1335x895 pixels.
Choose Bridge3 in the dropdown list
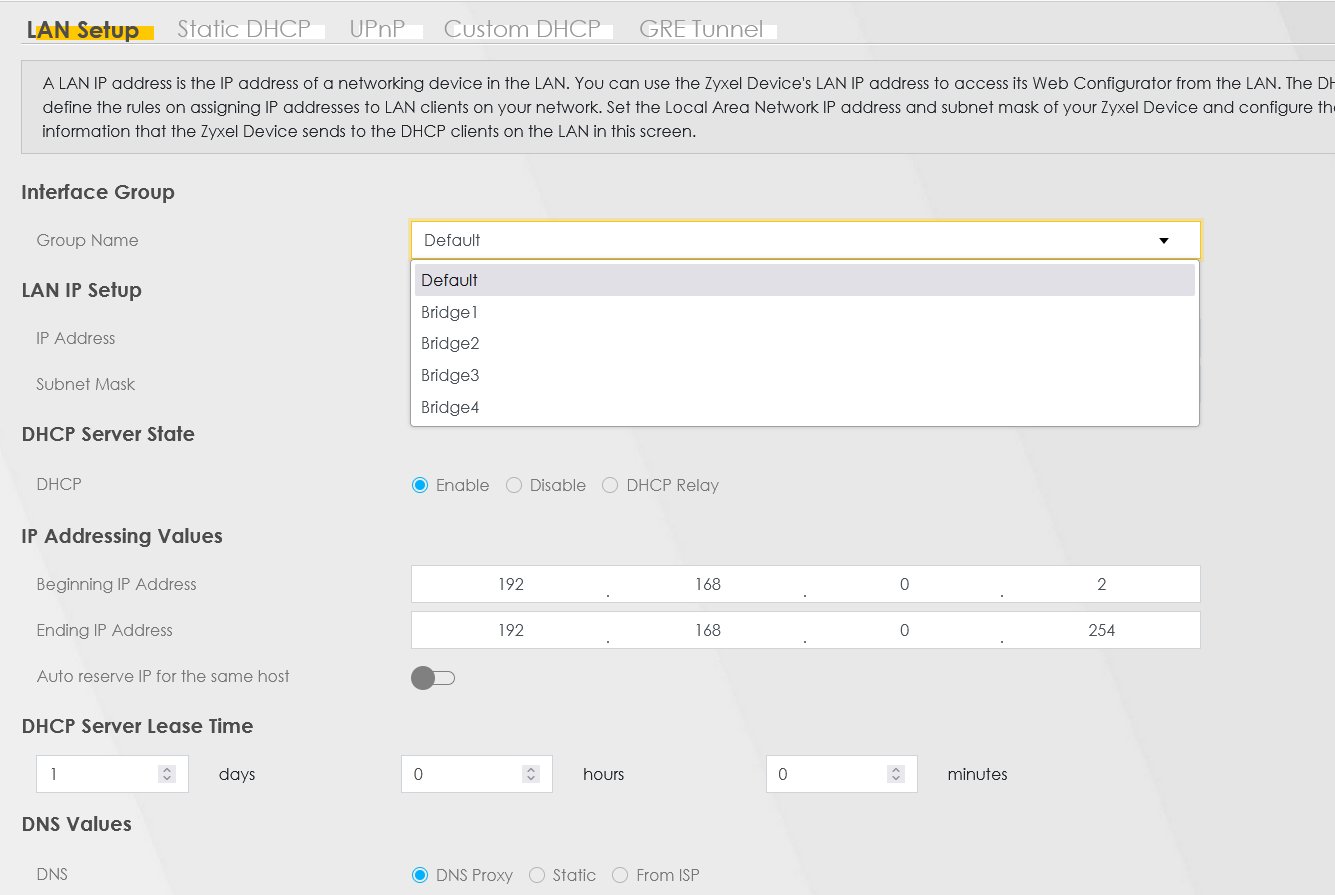[x=450, y=375]
